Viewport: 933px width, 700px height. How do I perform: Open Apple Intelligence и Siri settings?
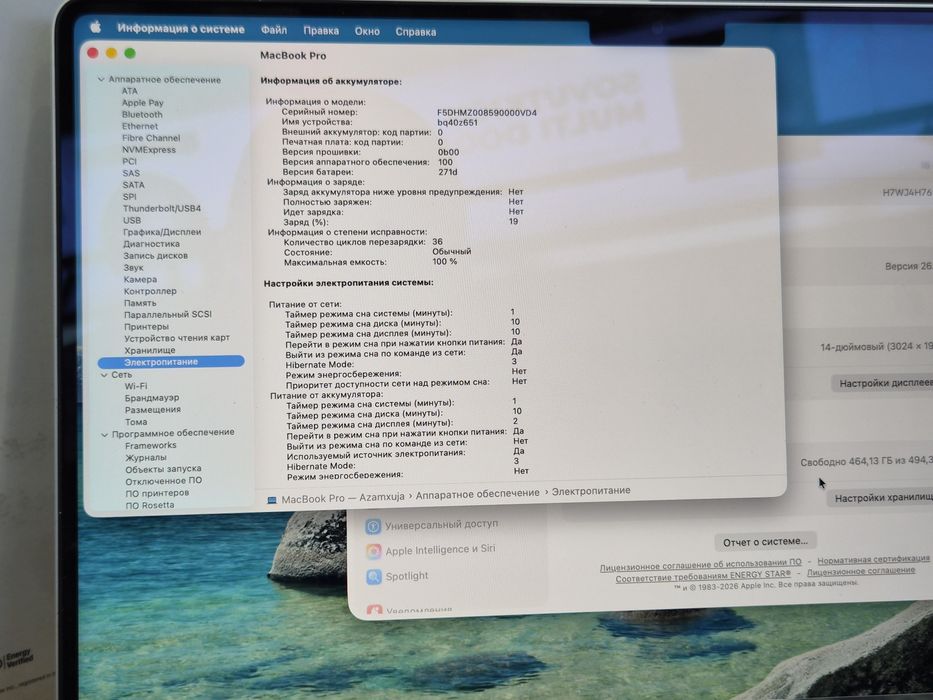pyautogui.click(x=431, y=550)
